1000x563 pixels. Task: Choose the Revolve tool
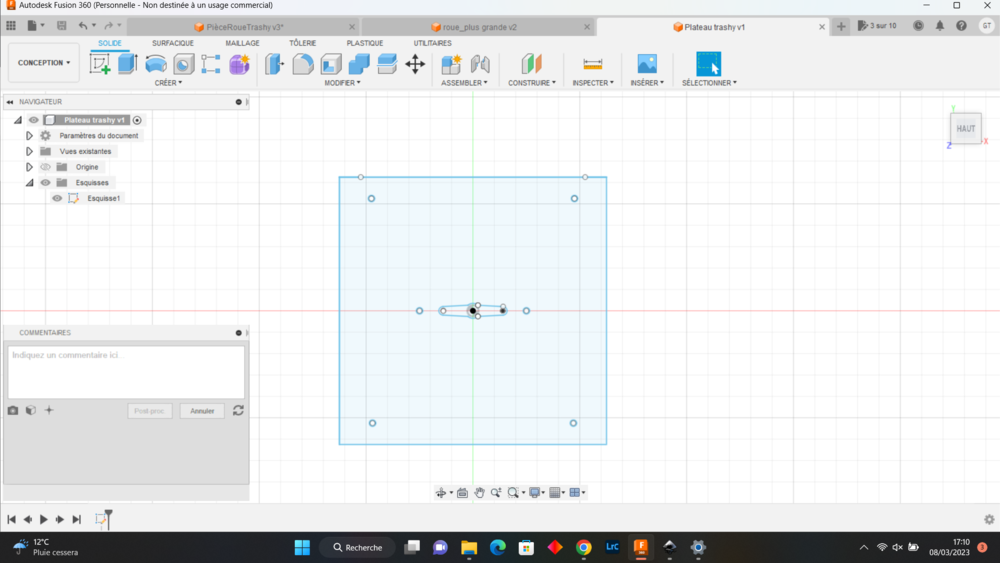156,64
